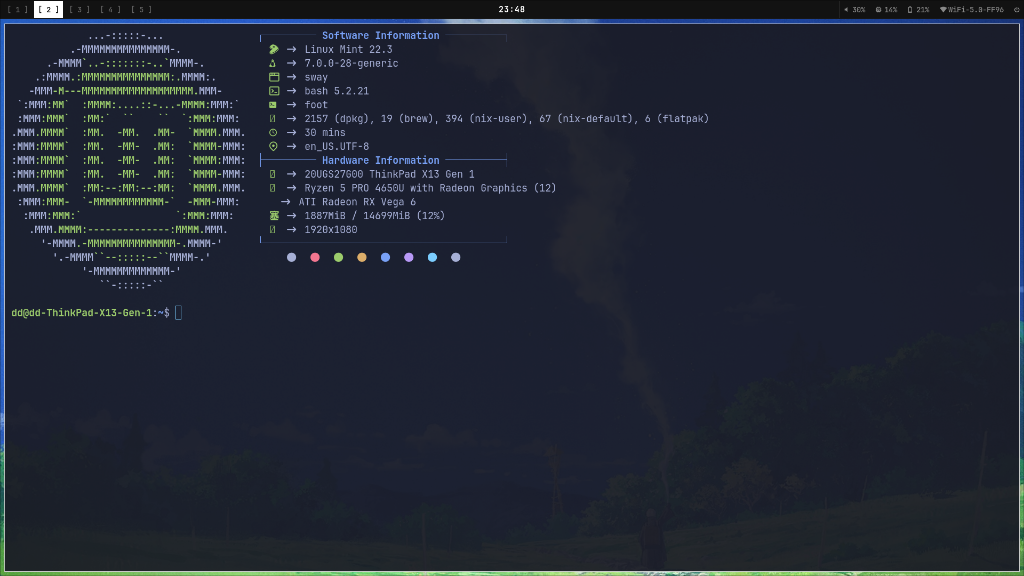Go to workspace 4
Image resolution: width=1024 pixels, height=576 pixels.
pyautogui.click(x=110, y=9)
